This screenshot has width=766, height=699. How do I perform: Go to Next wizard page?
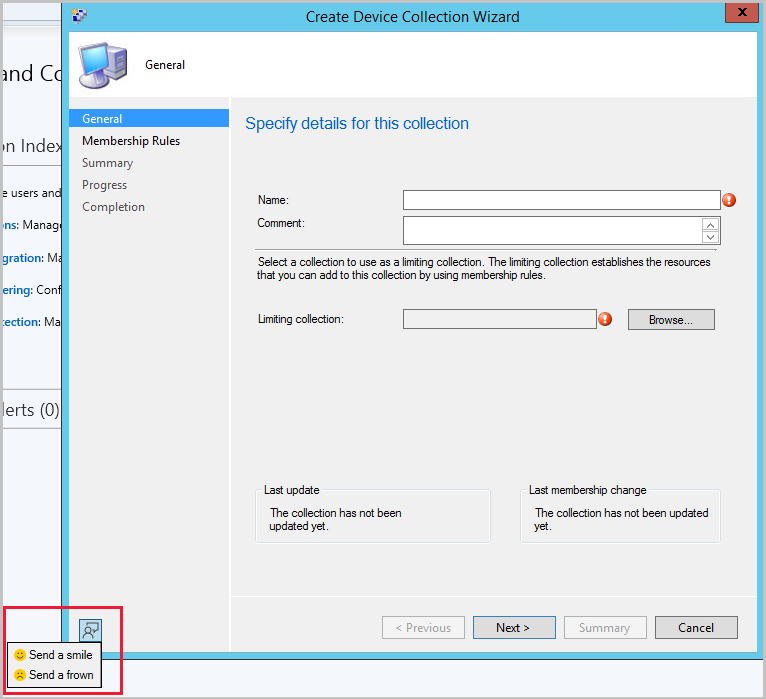pos(514,627)
